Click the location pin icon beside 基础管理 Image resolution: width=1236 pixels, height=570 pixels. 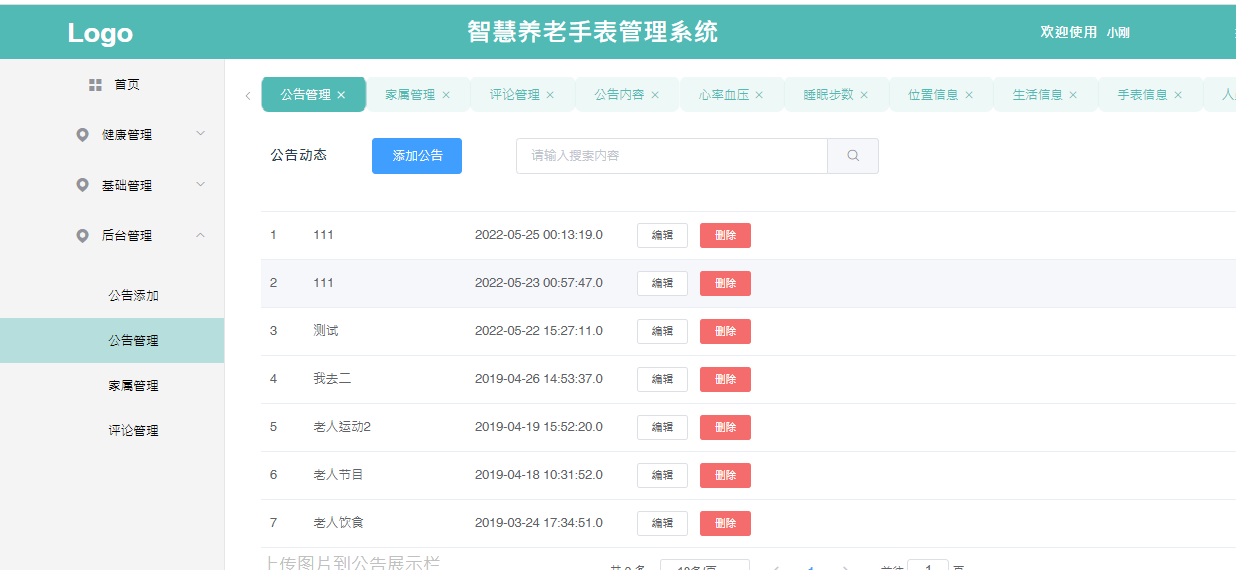[x=83, y=186]
